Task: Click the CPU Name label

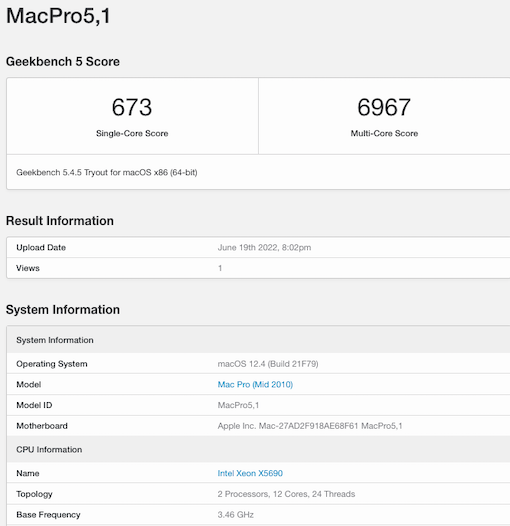Action: pos(28,473)
